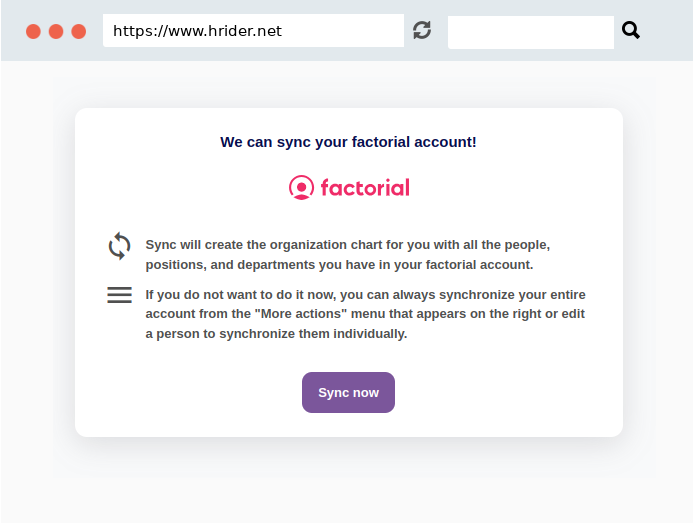
Task: Click the paragraph about organization chart sync
Action: (x=348, y=255)
